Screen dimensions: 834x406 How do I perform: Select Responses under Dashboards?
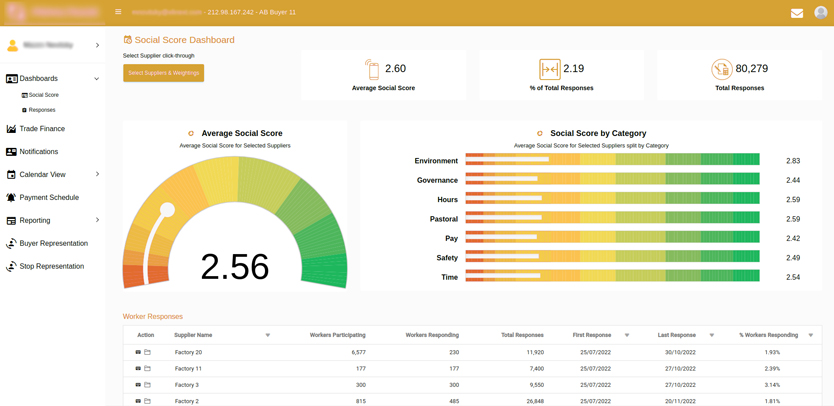[41, 110]
